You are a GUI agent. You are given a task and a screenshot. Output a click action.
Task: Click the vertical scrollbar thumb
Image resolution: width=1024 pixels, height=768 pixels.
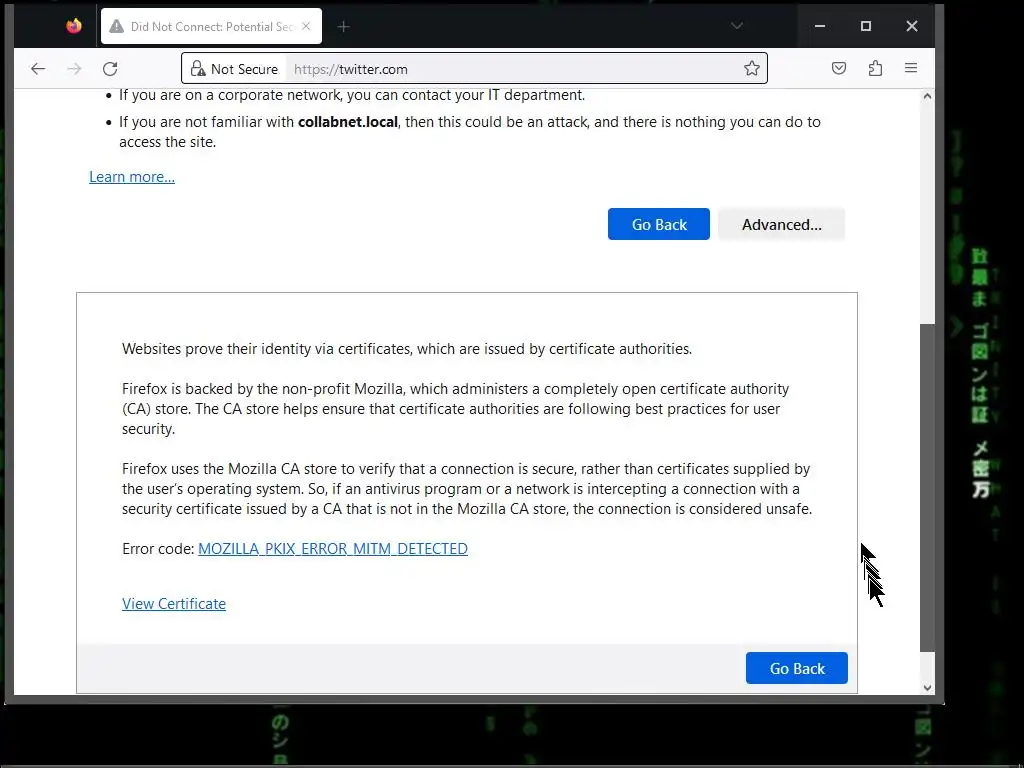coord(927,487)
